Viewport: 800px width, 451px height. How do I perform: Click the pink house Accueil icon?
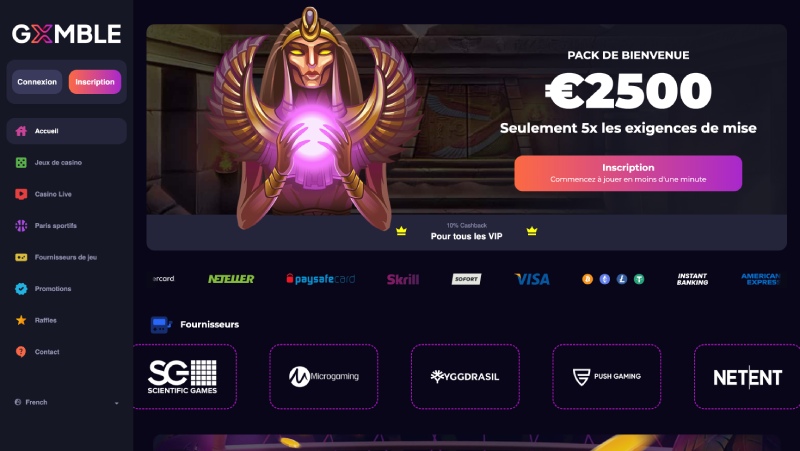tap(21, 131)
